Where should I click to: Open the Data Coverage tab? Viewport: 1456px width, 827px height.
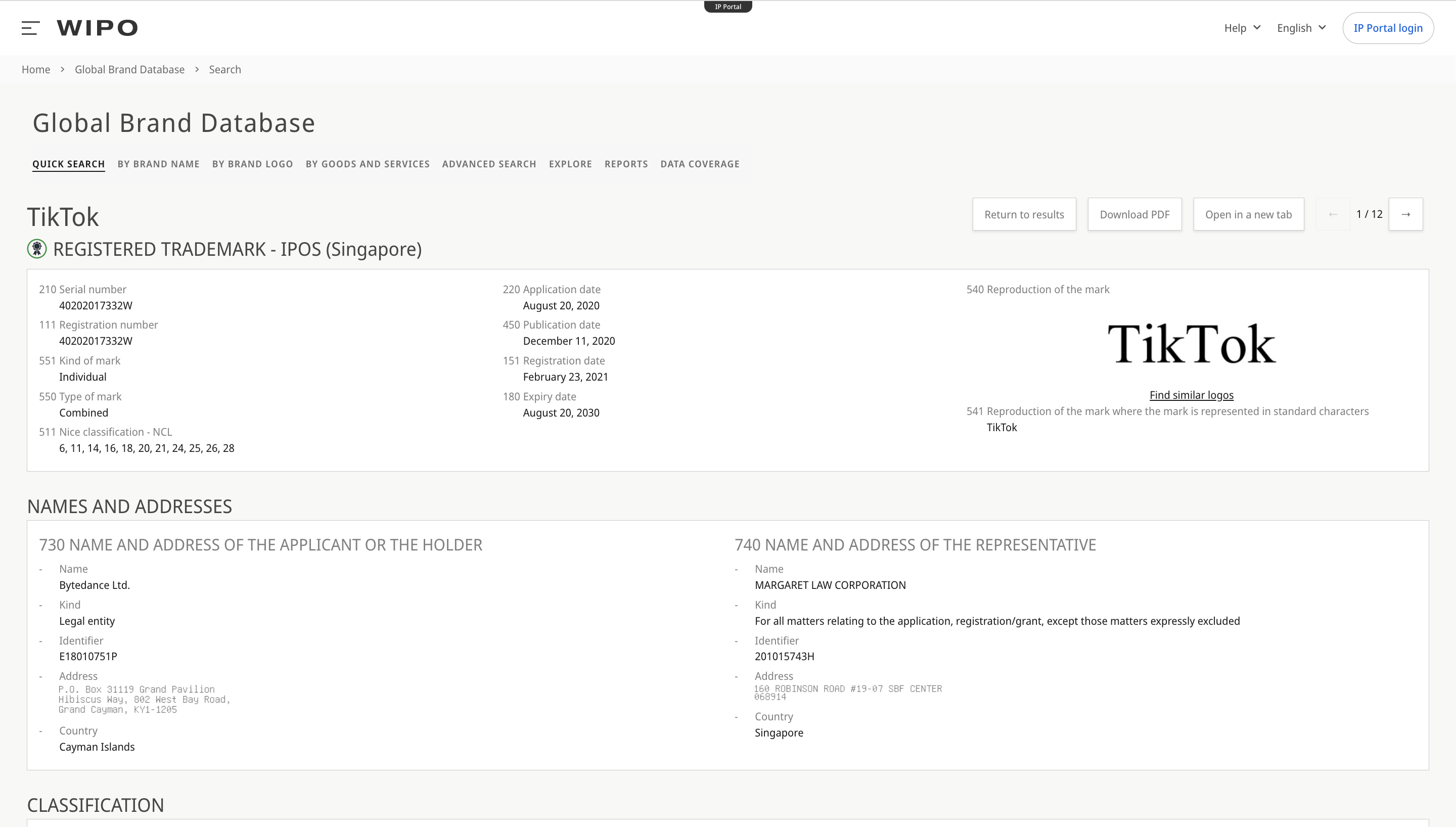point(700,164)
